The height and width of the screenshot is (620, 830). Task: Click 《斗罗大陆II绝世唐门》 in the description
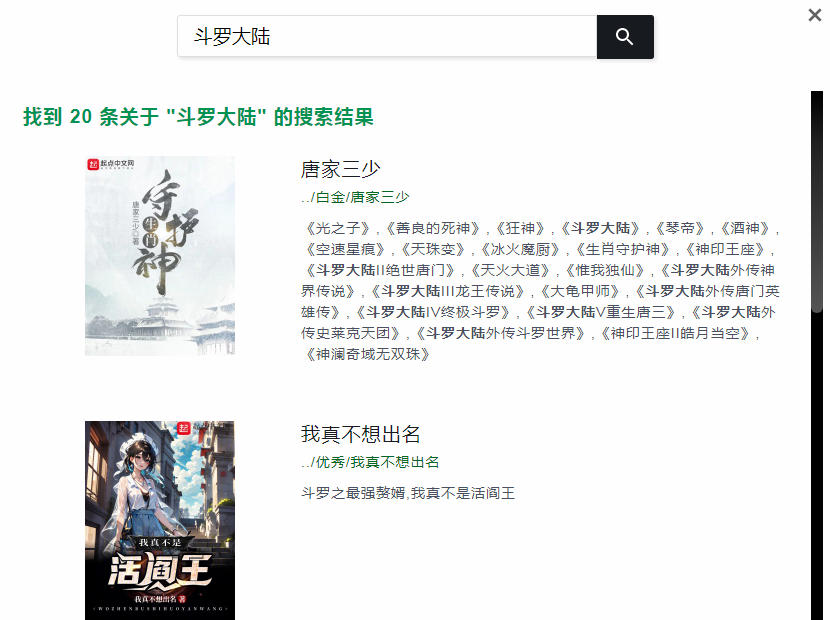[381, 271]
